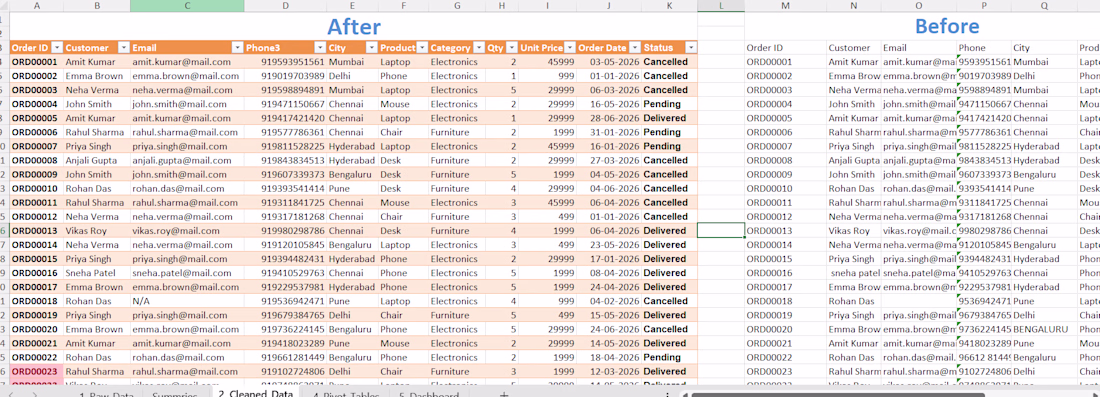The width and height of the screenshot is (1100, 397).
Task: Select column A header
Action: (36, 6)
